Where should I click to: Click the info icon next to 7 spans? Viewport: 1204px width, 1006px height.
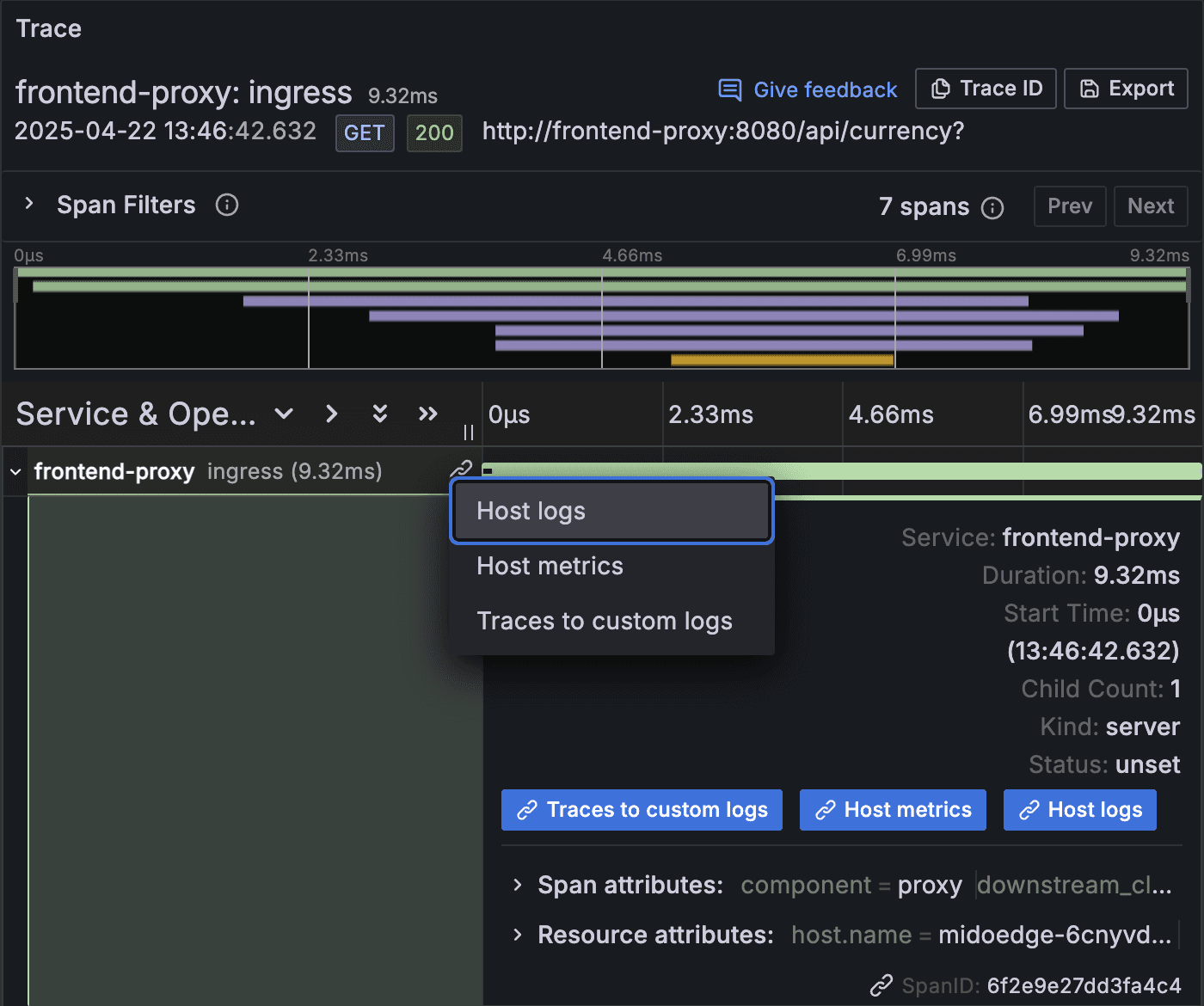pos(993,207)
